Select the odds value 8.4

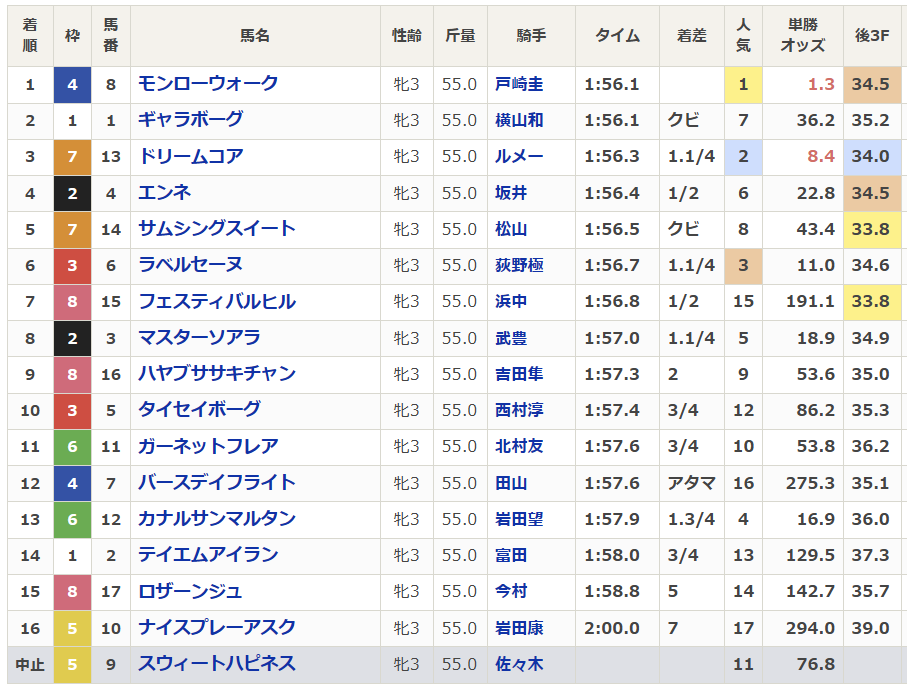pos(821,156)
